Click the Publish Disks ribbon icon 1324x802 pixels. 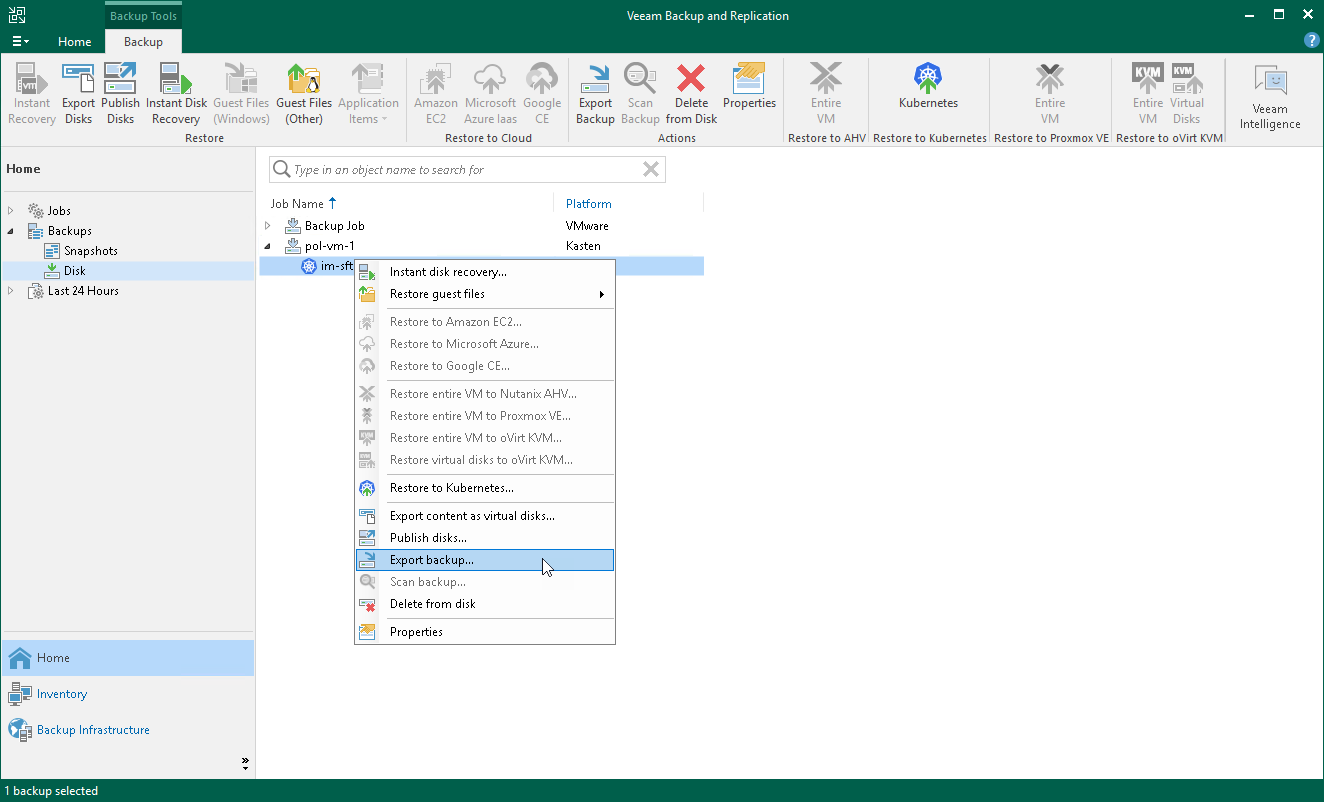tap(120, 94)
